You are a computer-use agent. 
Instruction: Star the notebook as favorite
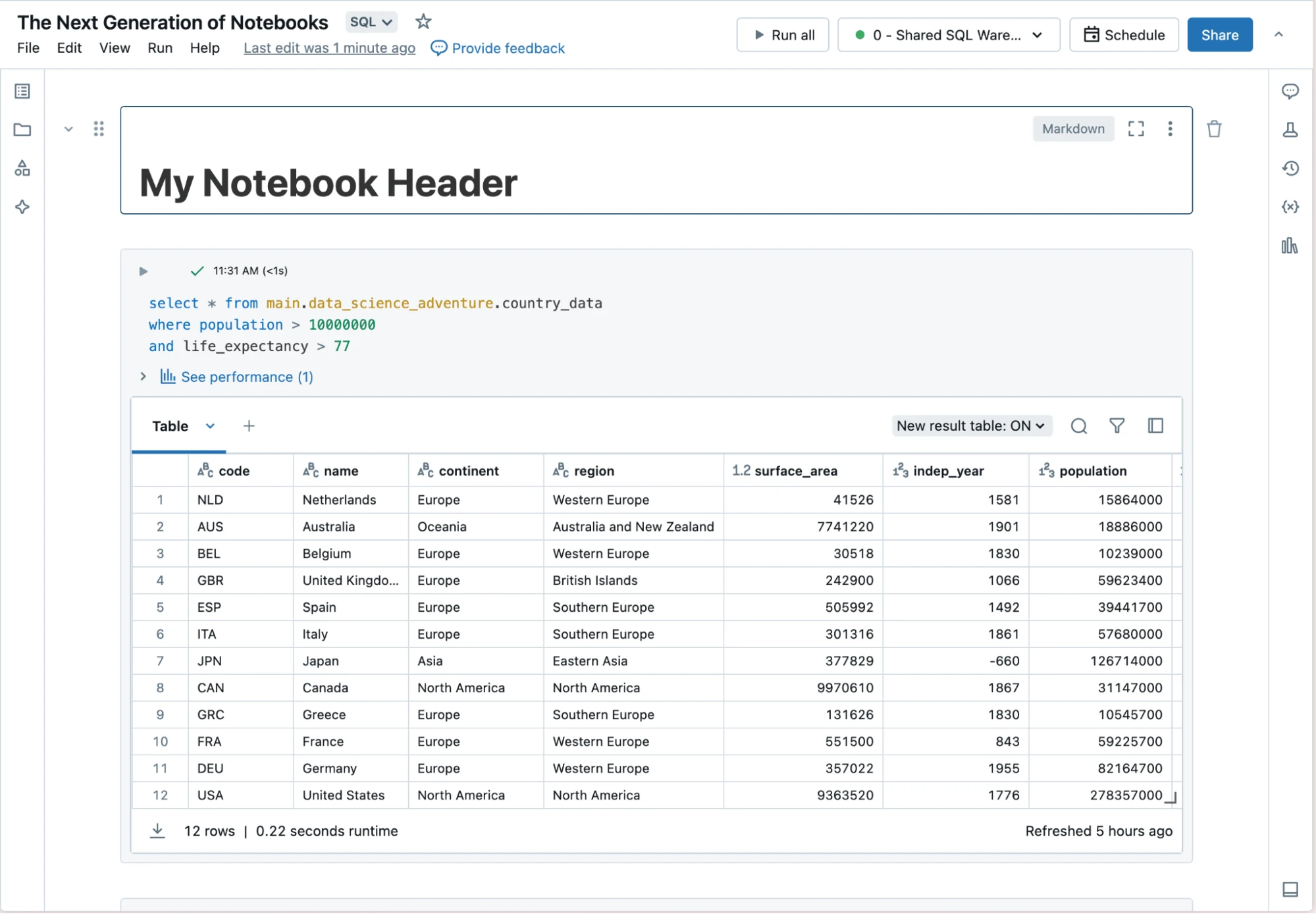tap(423, 22)
